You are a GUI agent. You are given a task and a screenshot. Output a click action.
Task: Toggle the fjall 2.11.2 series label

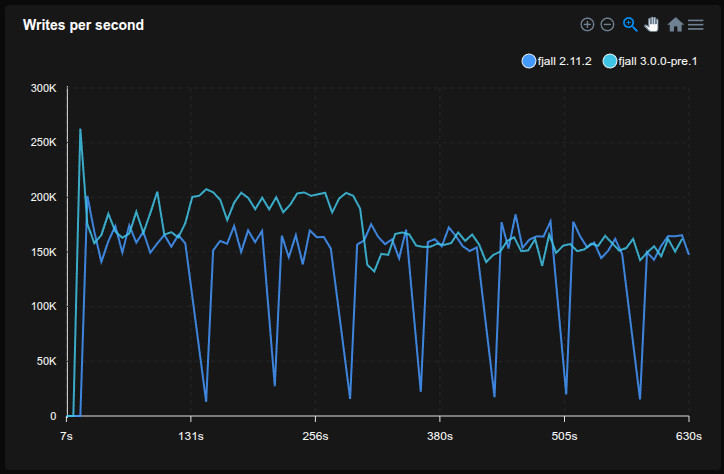click(564, 62)
